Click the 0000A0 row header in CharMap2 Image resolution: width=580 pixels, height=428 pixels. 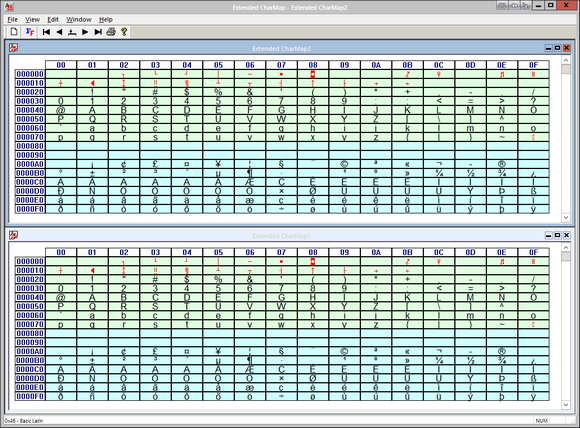click(x=30, y=164)
